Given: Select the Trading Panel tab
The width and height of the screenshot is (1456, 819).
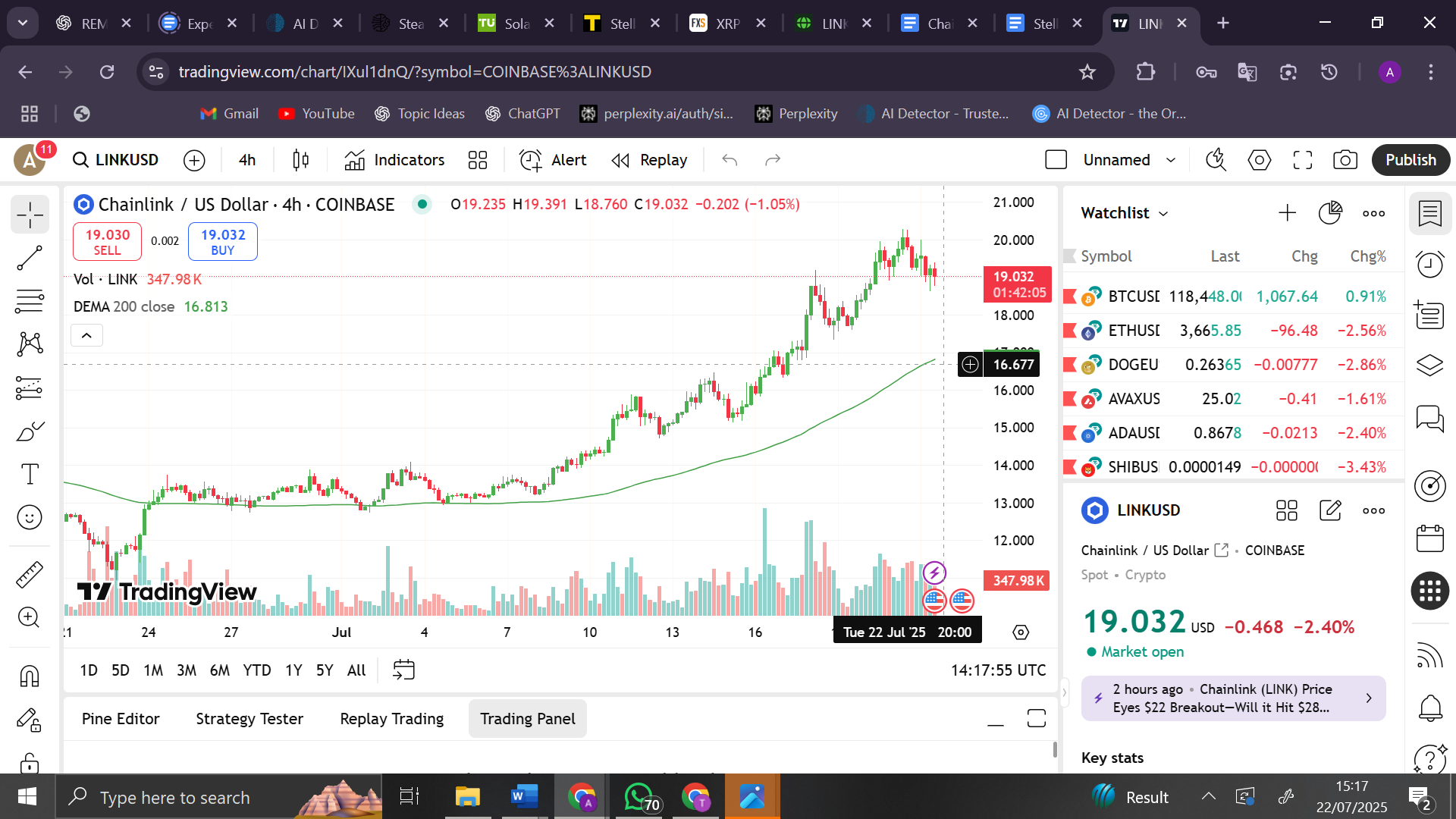Looking at the screenshot, I should pos(528,719).
